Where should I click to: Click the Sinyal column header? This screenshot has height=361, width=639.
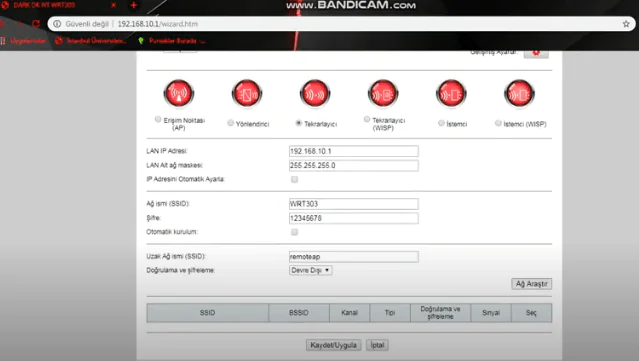point(491,313)
